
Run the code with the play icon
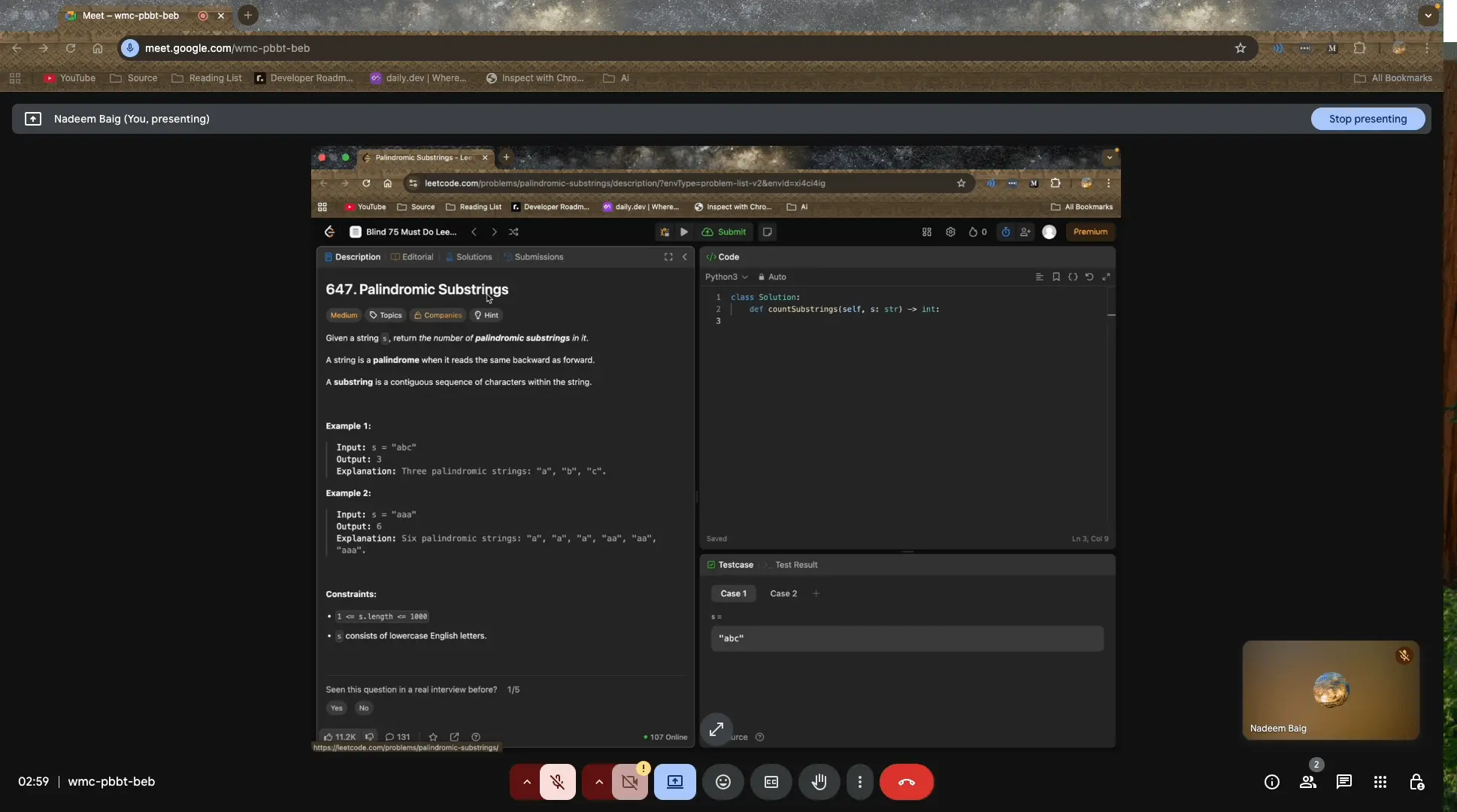pyautogui.click(x=683, y=232)
